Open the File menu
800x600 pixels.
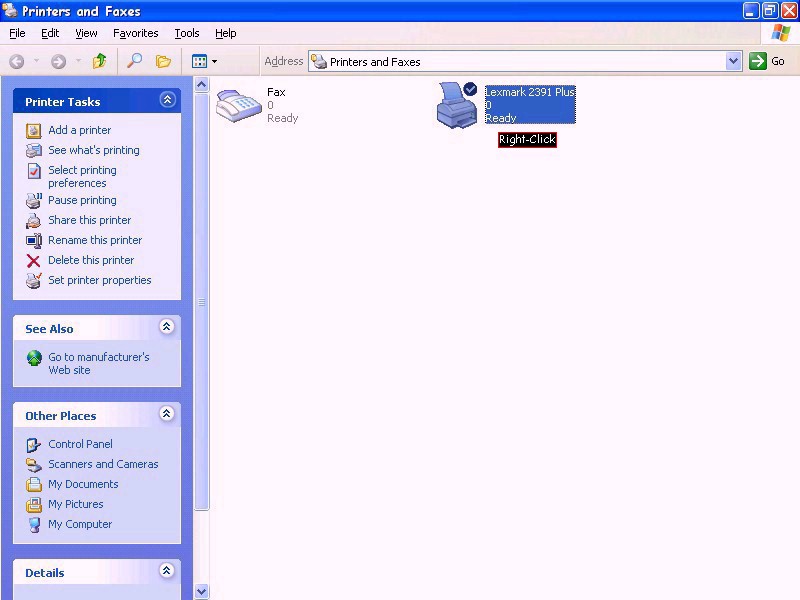[x=17, y=33]
